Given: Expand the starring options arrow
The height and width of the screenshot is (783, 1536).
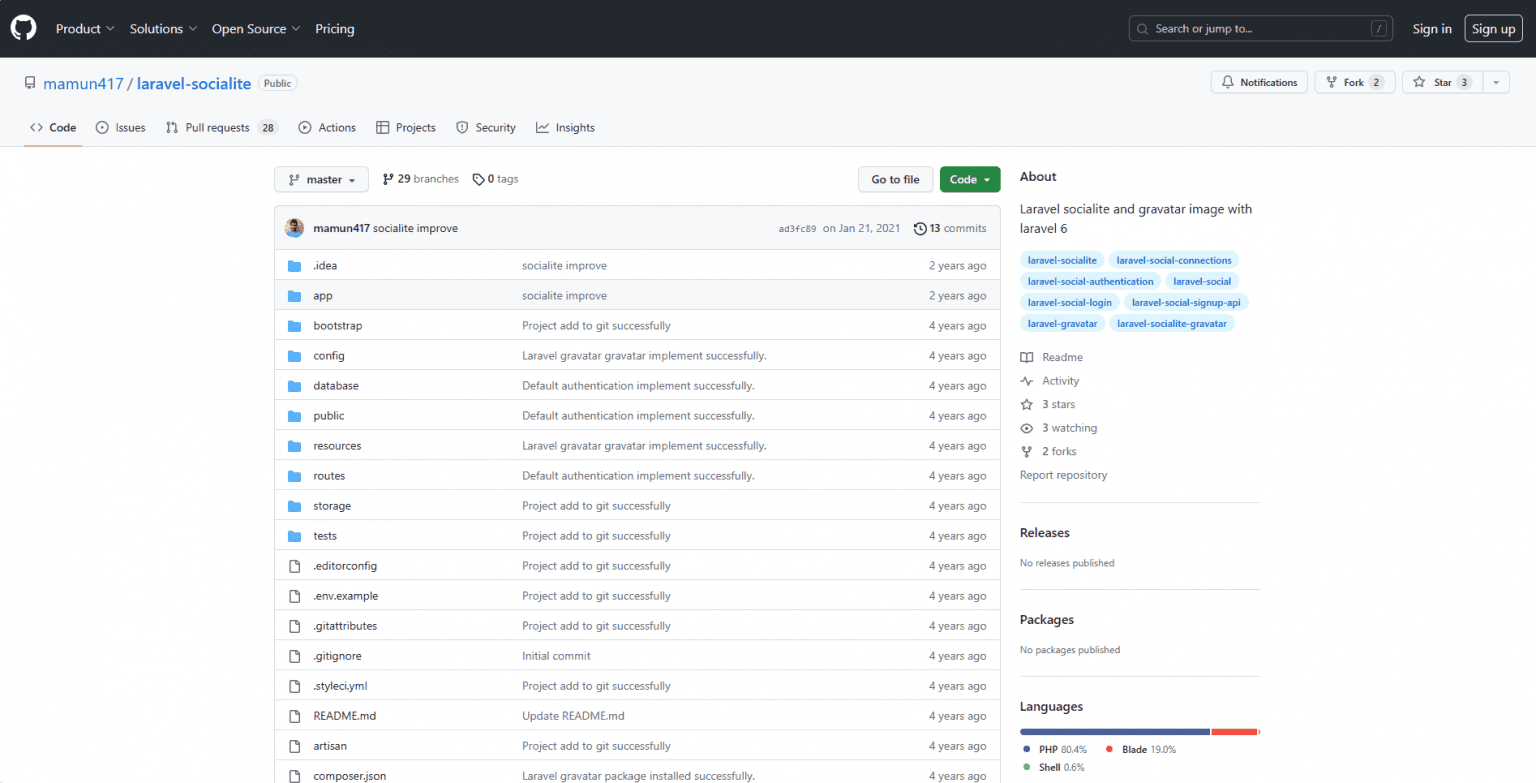Looking at the screenshot, I should (x=1496, y=82).
